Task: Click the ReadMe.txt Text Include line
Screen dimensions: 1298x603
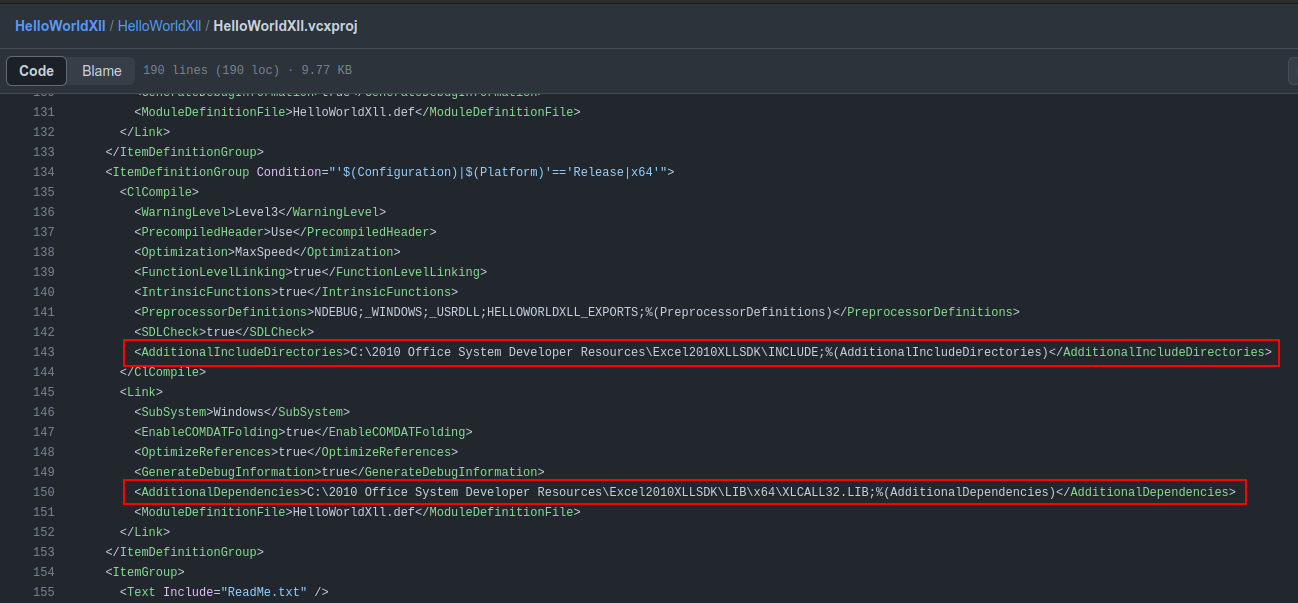Action: (224, 592)
